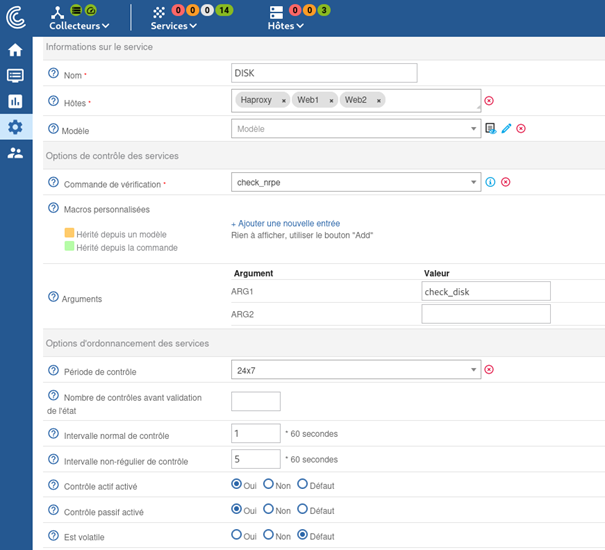Open the Home section in sidebar
The height and width of the screenshot is (550, 605).
15,50
